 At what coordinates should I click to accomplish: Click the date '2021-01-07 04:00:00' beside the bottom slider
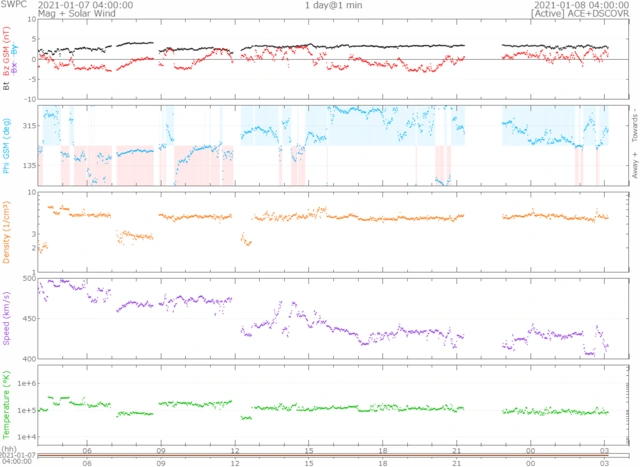point(18,458)
